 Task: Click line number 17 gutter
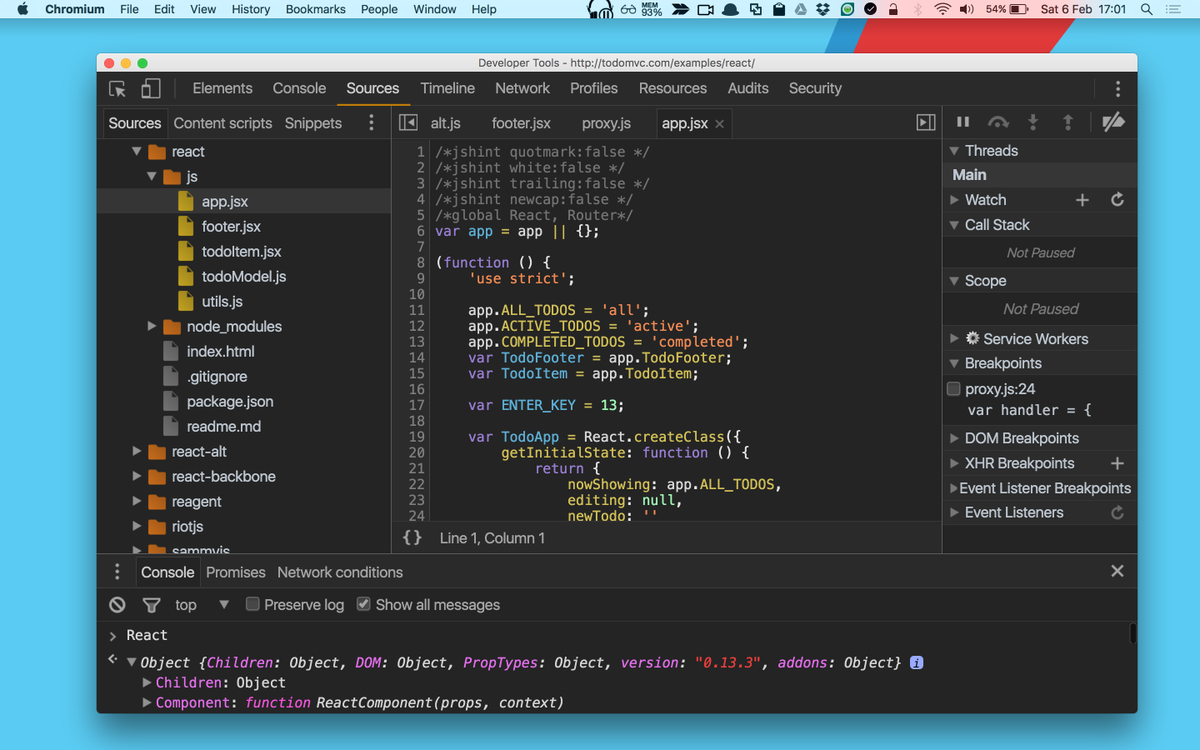coord(417,405)
